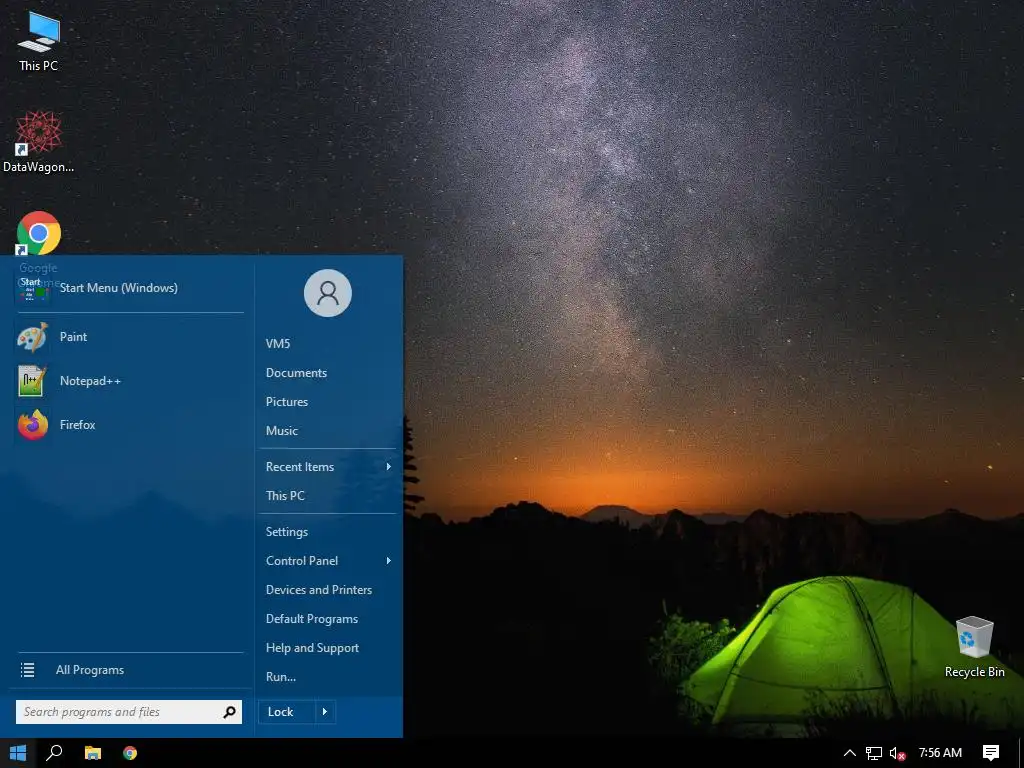Click the Show desktop strip
1024x768 pixels.
1020,753
